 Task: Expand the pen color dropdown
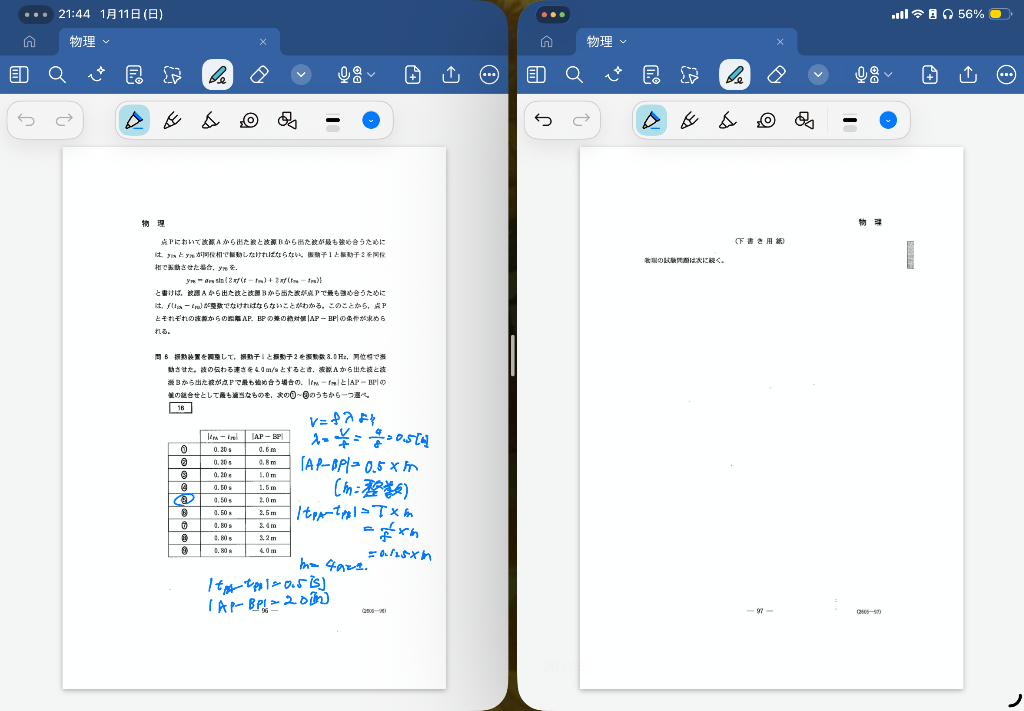click(372, 120)
